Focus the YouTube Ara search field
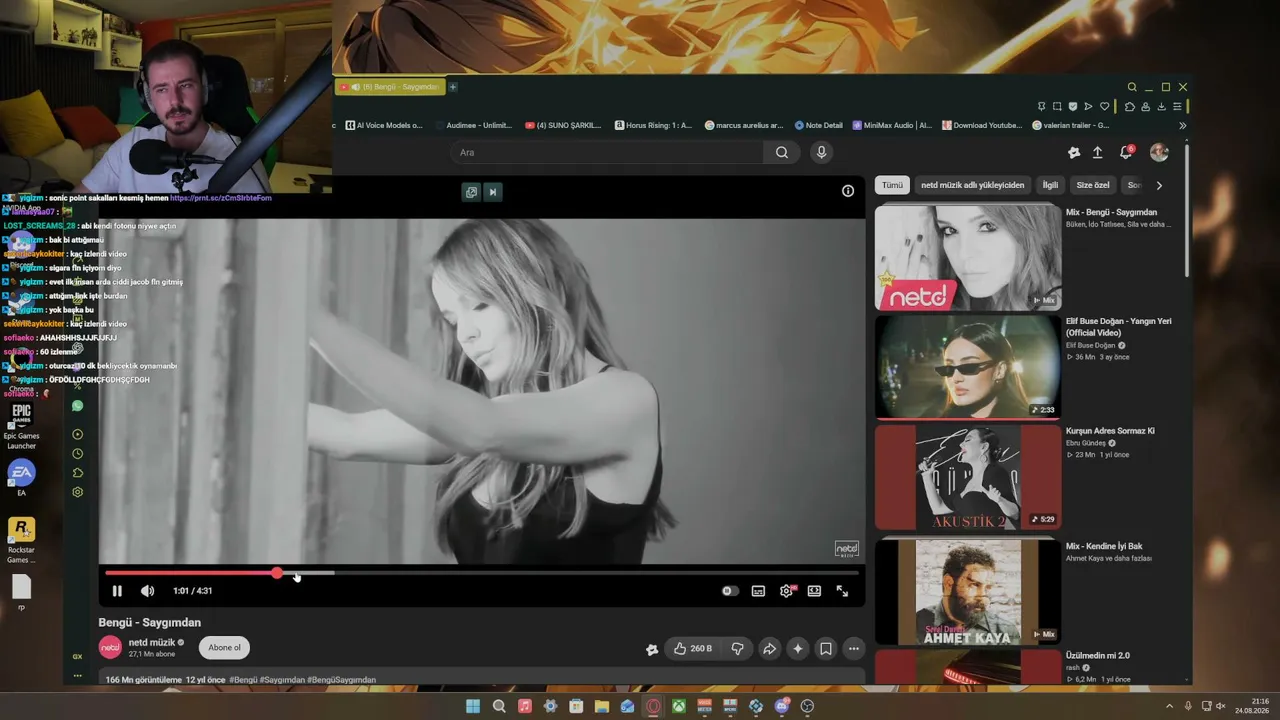The height and width of the screenshot is (720, 1280). click(x=606, y=152)
